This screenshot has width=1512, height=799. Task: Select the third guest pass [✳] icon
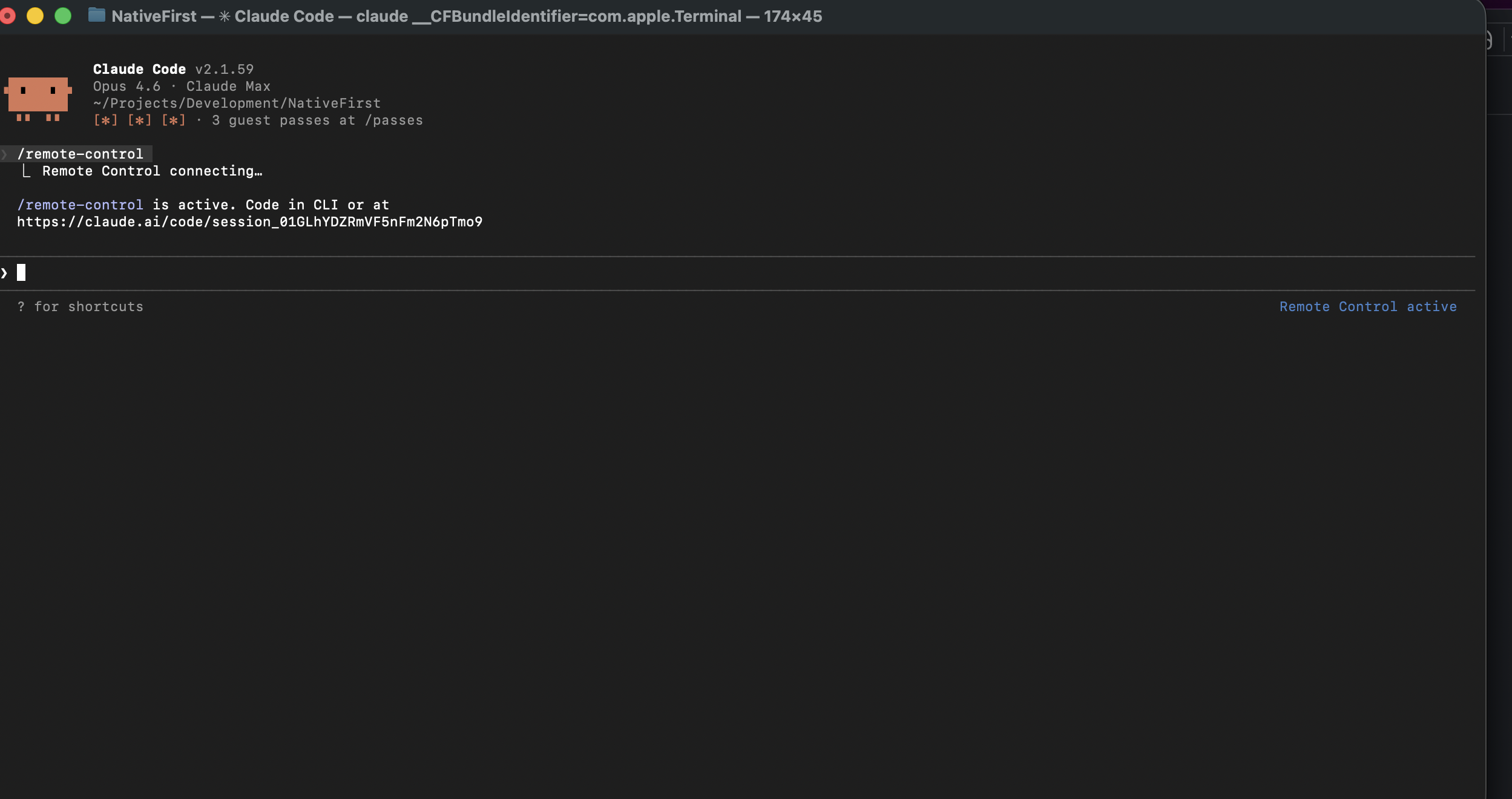[173, 120]
